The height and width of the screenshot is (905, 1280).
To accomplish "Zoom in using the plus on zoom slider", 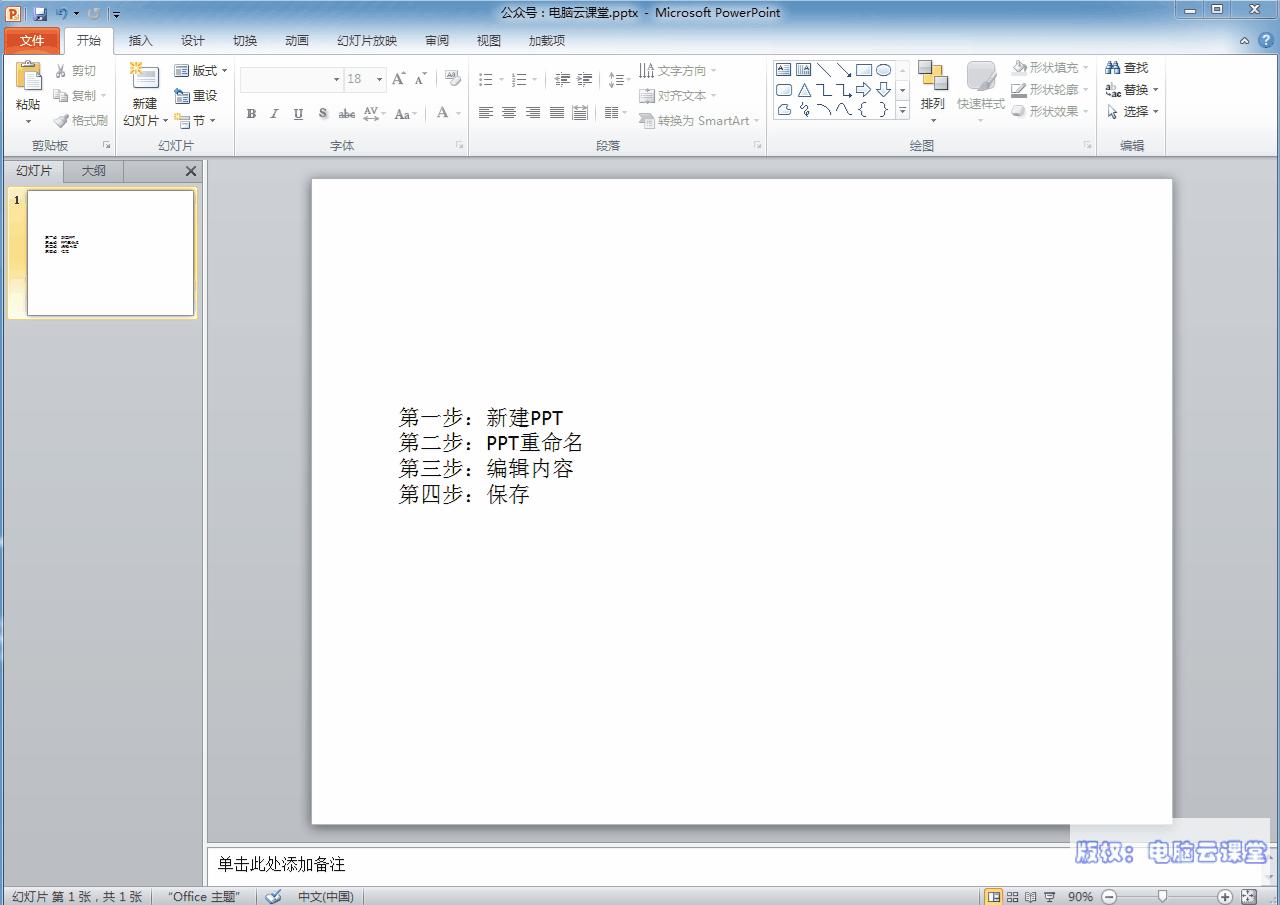I will (x=1222, y=897).
